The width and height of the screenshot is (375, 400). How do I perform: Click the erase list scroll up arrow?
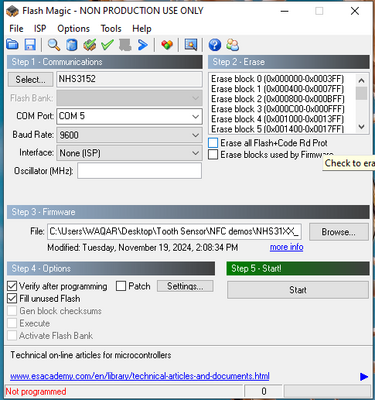pyautogui.click(x=361, y=80)
